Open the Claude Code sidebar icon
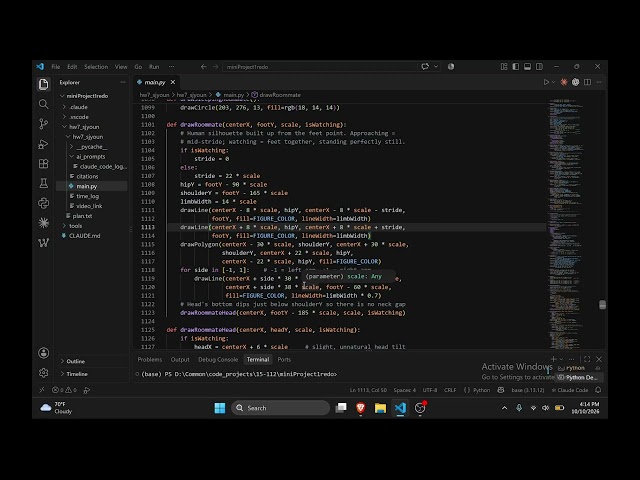Viewport: 640px width, 480px height. coord(43,223)
